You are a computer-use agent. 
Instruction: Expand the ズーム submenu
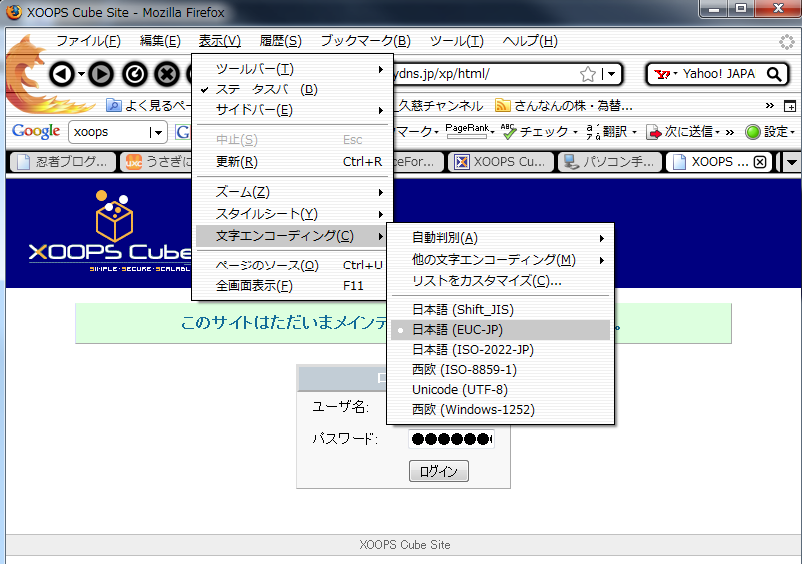(292, 192)
